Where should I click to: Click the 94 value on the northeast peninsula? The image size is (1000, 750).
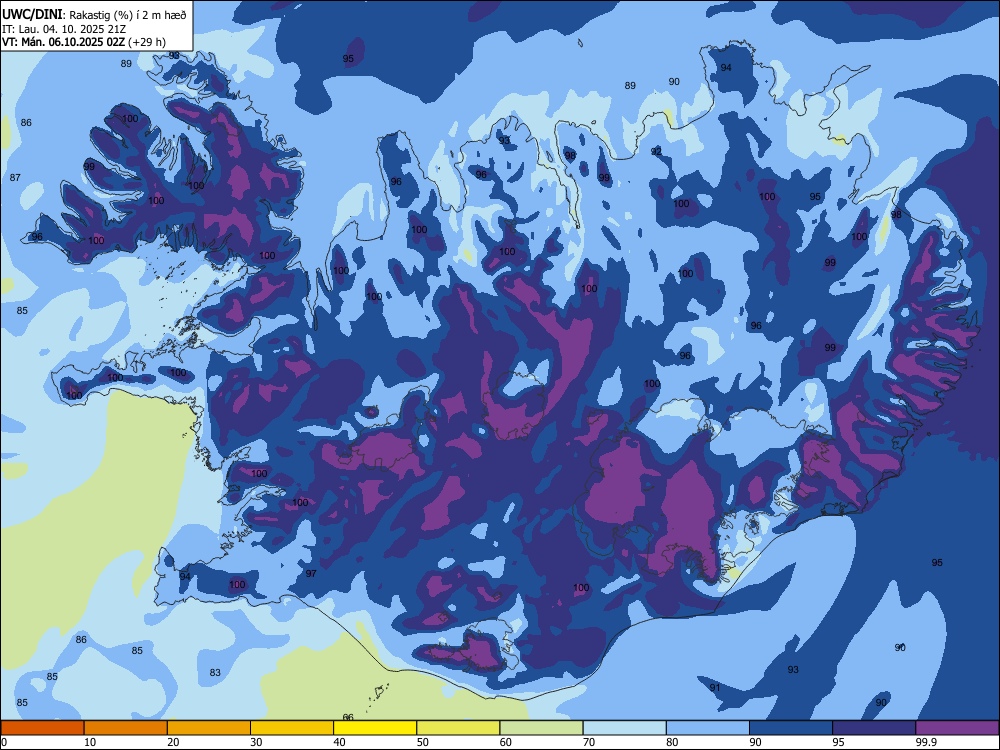click(x=726, y=68)
